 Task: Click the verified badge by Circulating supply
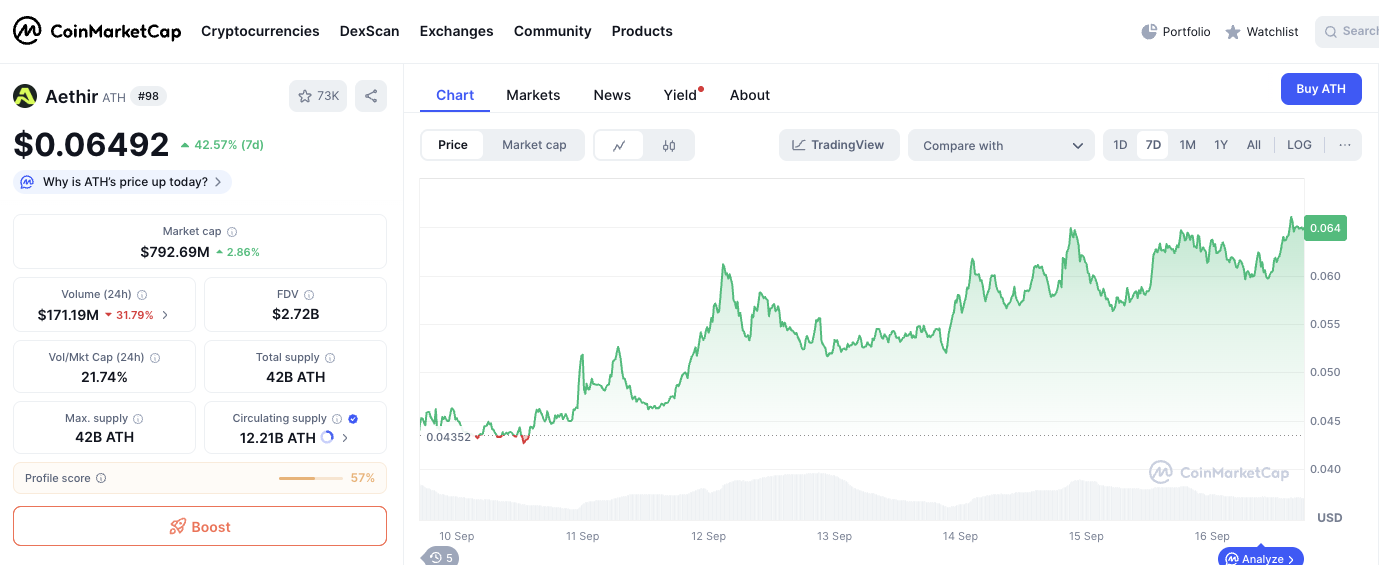353,419
